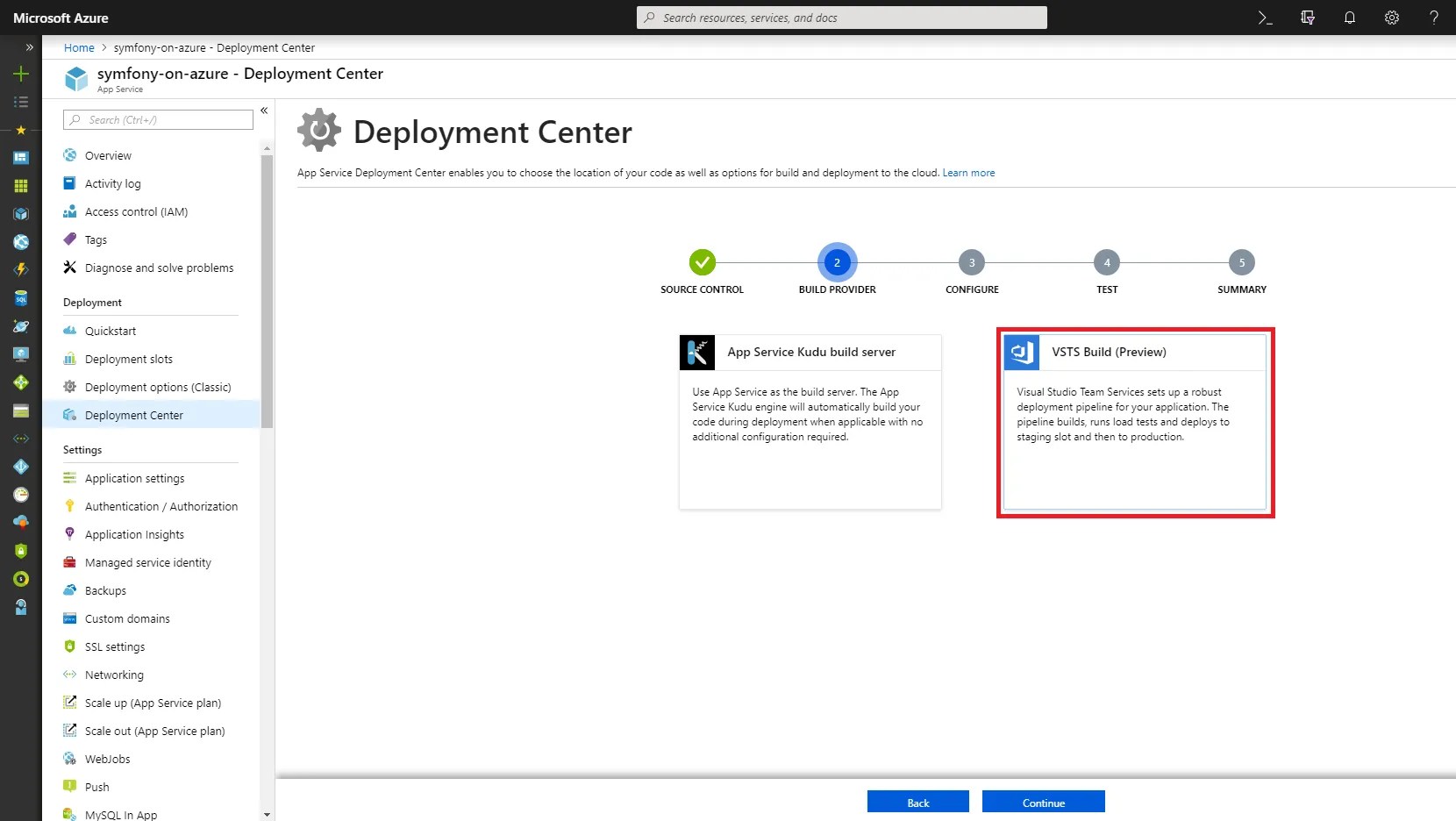Choose the VSTS Build (Preview) card

[1135, 422]
